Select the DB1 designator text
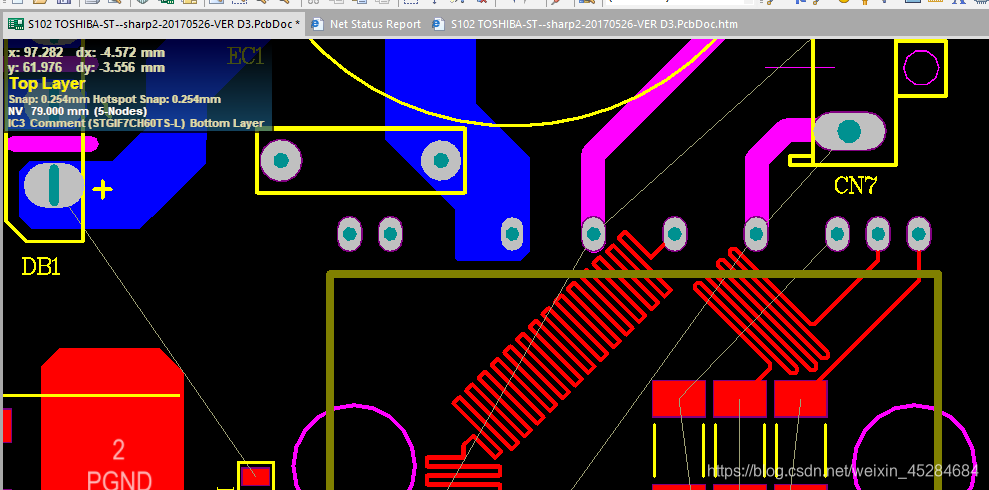The image size is (989, 490). [41, 267]
